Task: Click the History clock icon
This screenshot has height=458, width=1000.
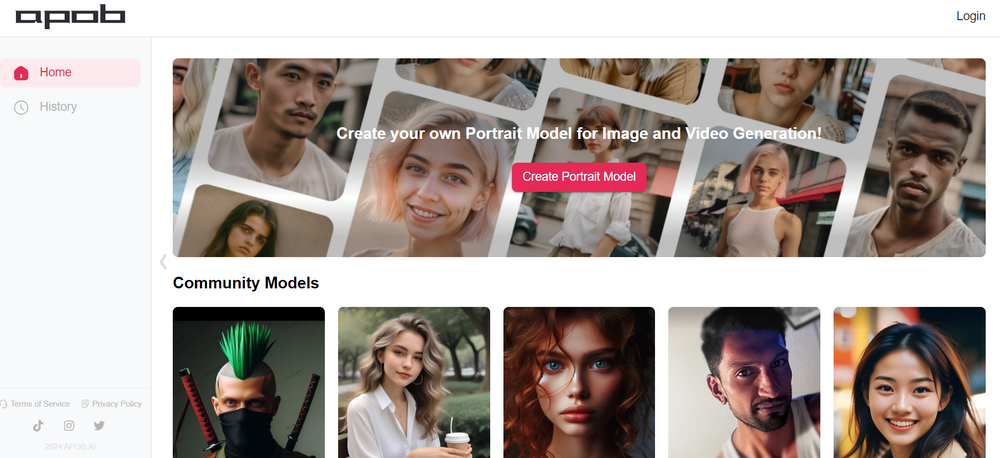Action: (x=21, y=107)
